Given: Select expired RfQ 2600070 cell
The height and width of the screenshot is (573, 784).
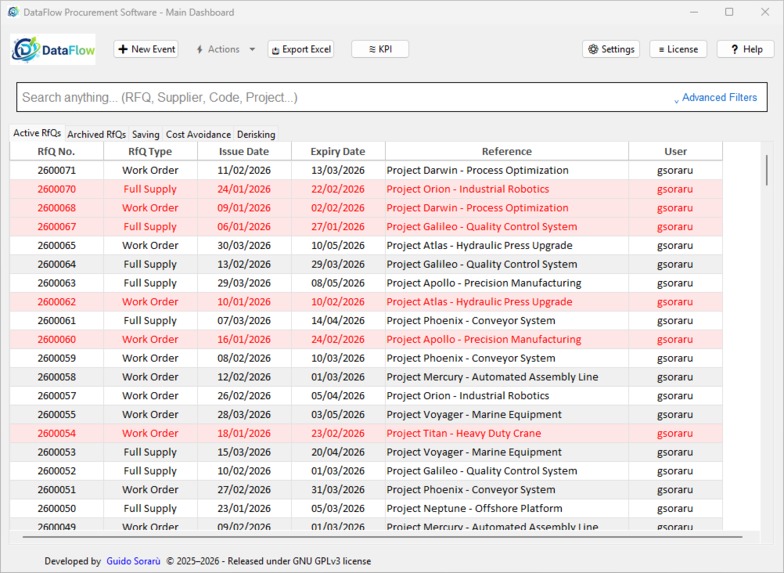Looking at the screenshot, I should [x=56, y=189].
